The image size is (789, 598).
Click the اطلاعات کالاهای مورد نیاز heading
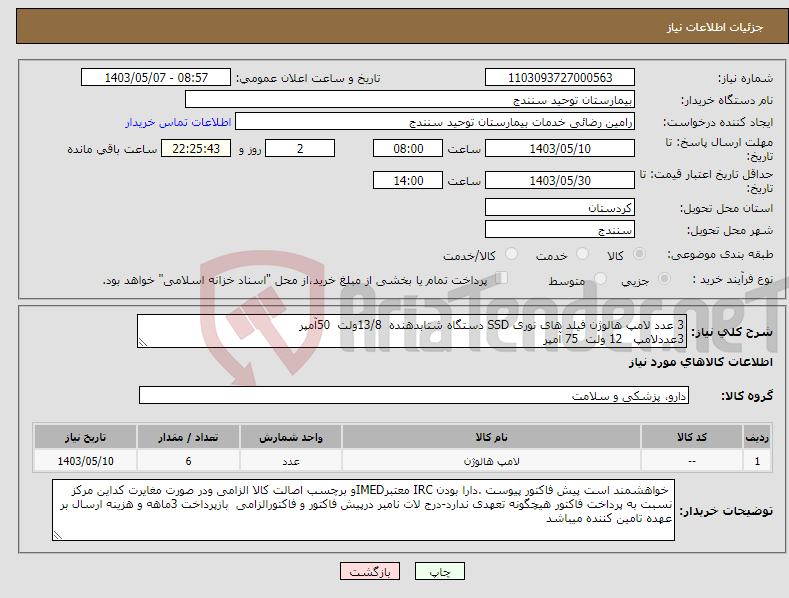[x=700, y=362]
